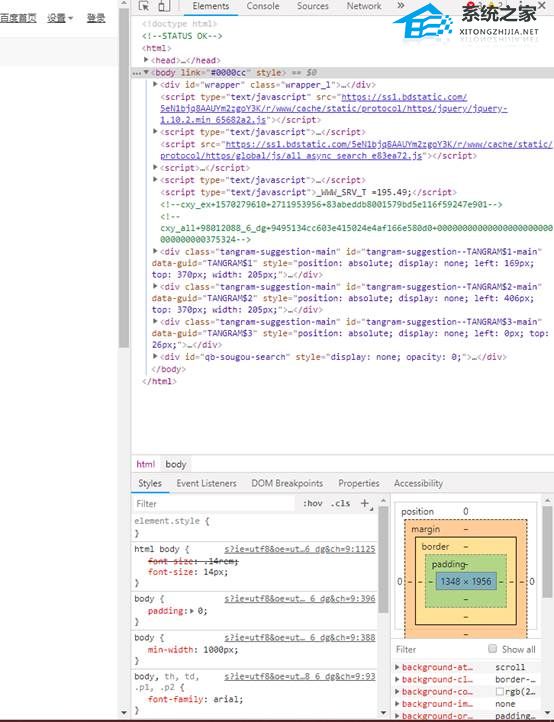Select the Styles pane tab
This screenshot has height=722, width=554.
tap(150, 483)
